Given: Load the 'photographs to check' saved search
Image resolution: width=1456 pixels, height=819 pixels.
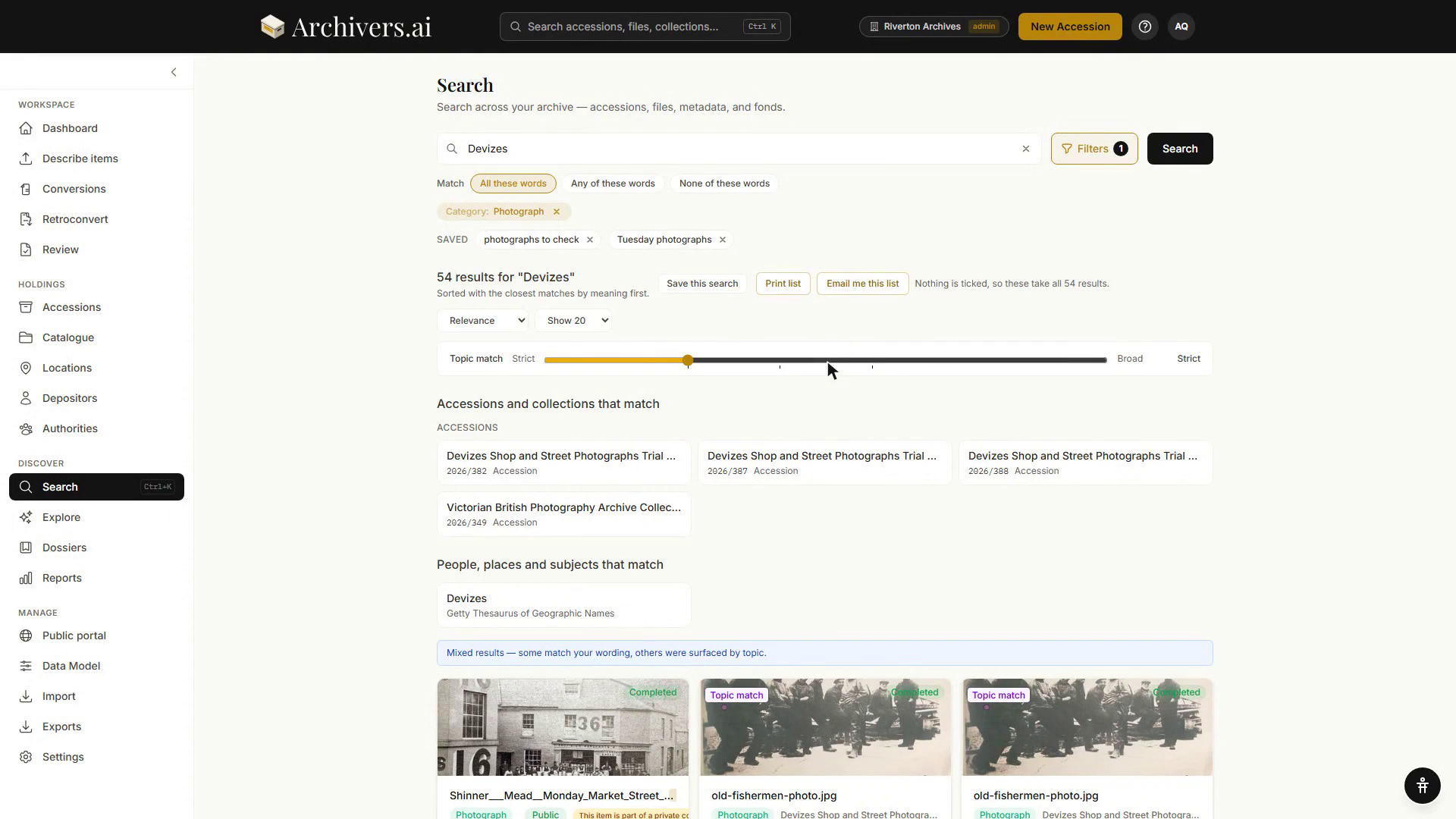Looking at the screenshot, I should (x=531, y=240).
